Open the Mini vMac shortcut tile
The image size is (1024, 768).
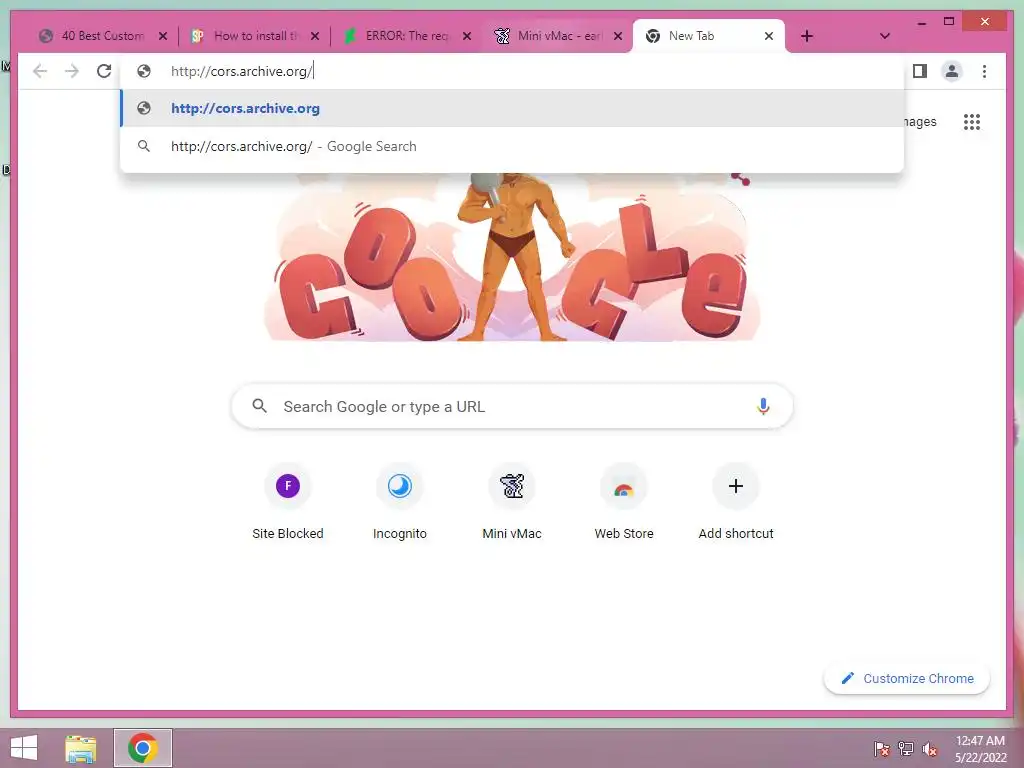click(512, 502)
